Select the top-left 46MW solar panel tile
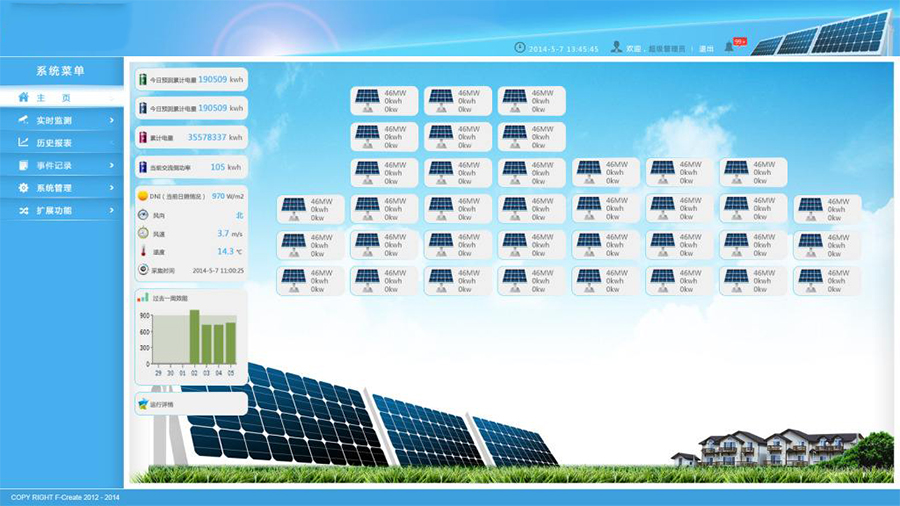Screen dimensions: 900x506 [384, 101]
